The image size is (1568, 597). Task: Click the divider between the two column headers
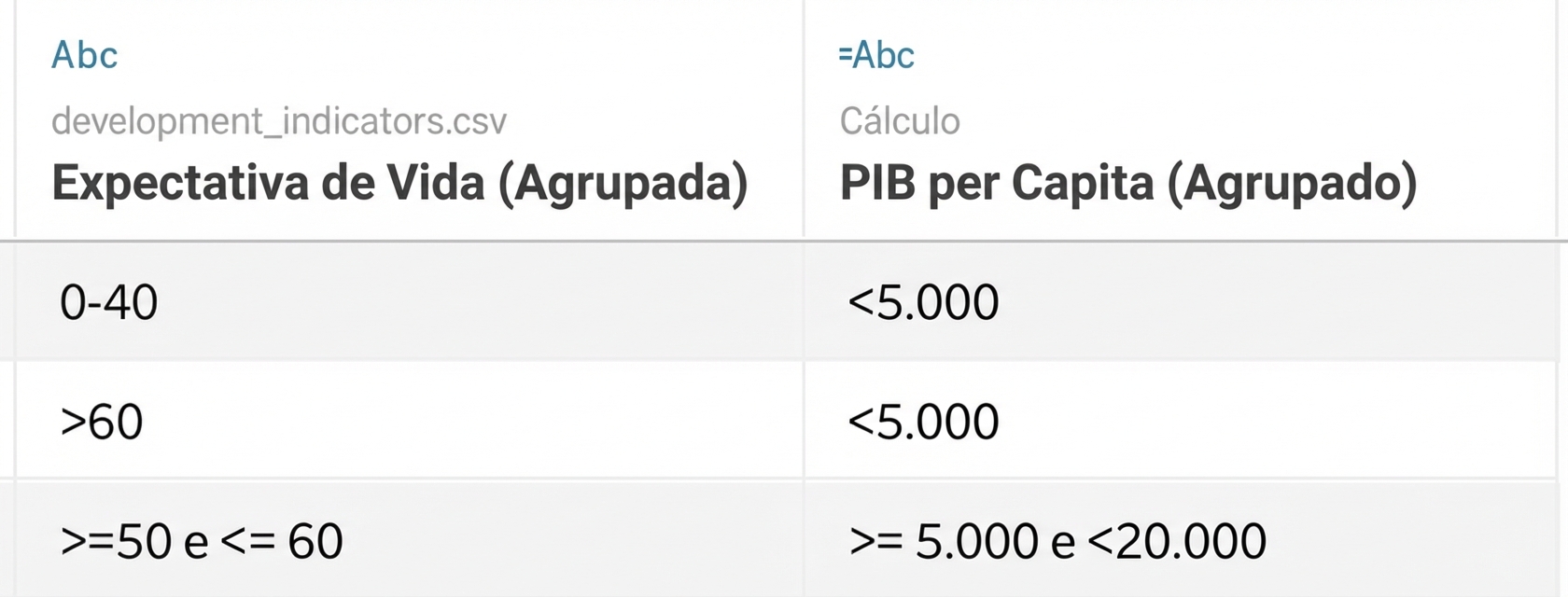coord(803,119)
